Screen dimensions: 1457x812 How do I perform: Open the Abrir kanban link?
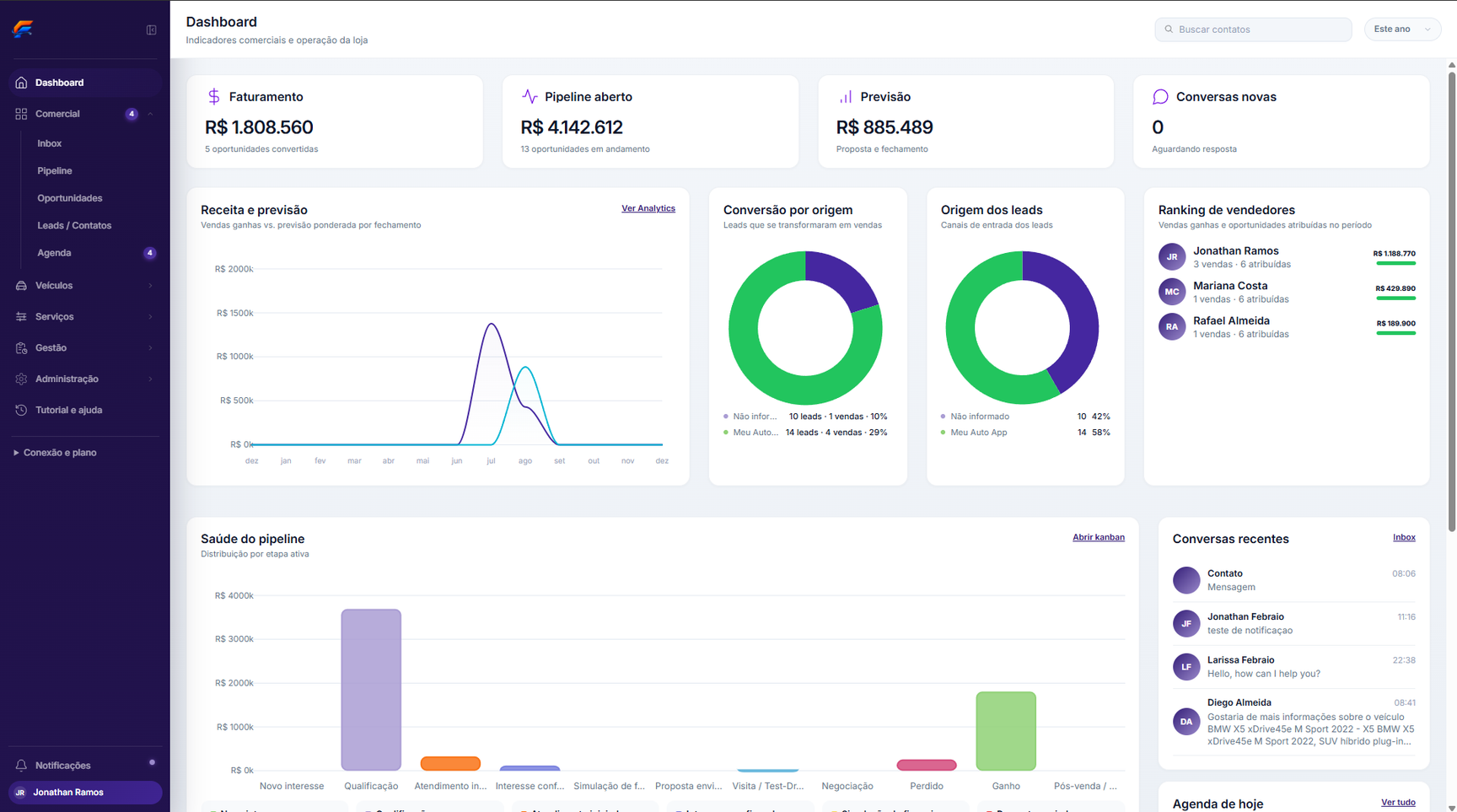point(1099,537)
